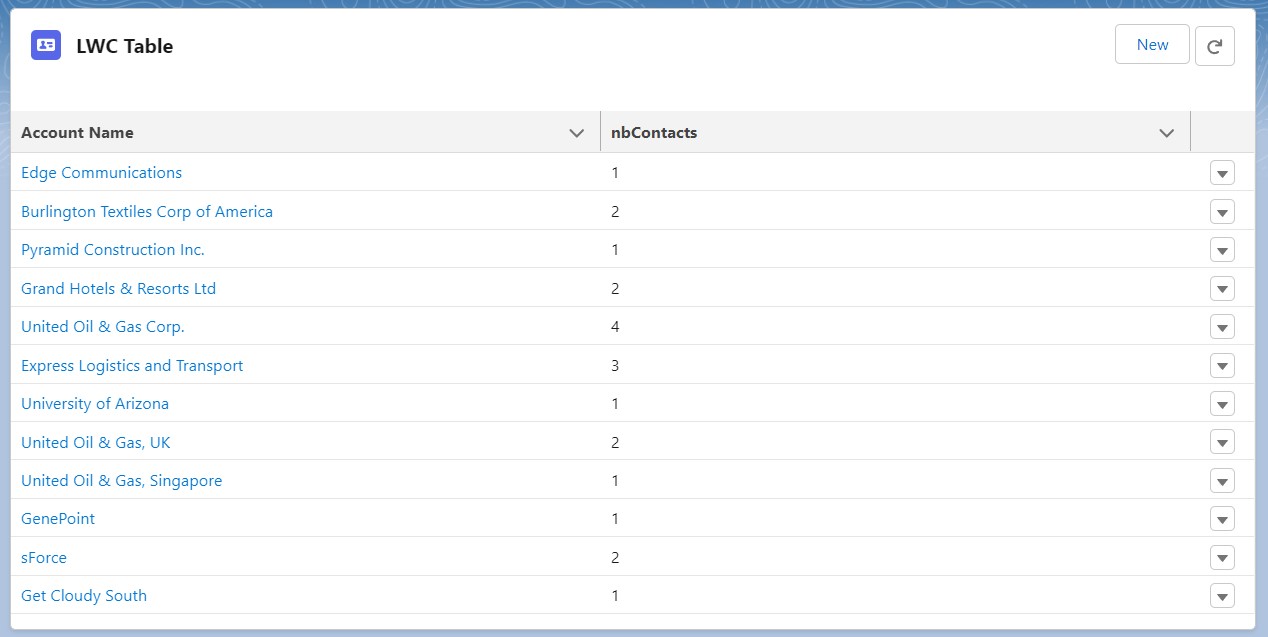
Task: Select nbContacts value 2 for Burlington Textiles
Action: pos(616,212)
